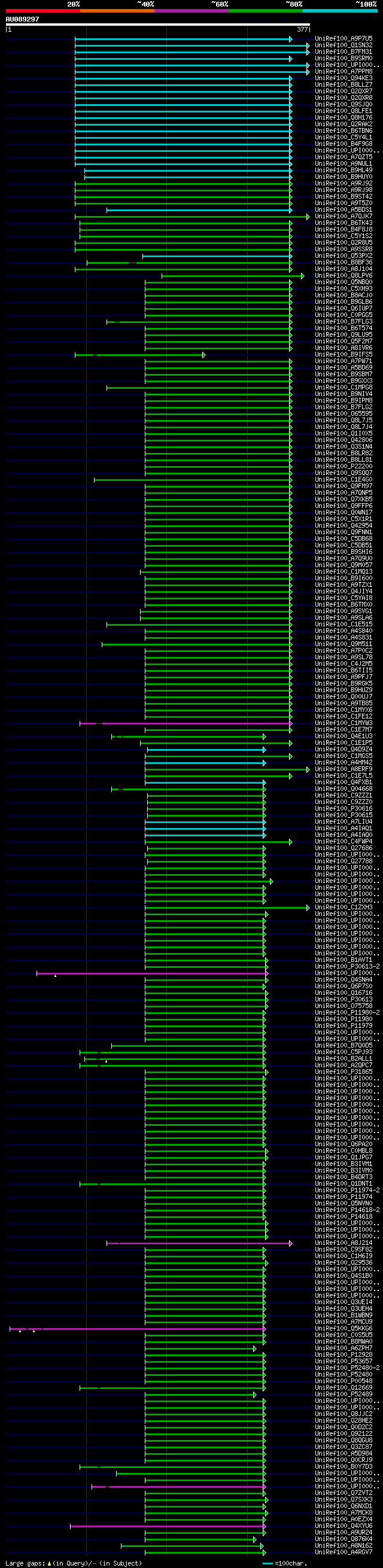Click the UniRef100_B9ST42 label
Viewport: 383px width, 1568px height.
(x=344, y=197)
